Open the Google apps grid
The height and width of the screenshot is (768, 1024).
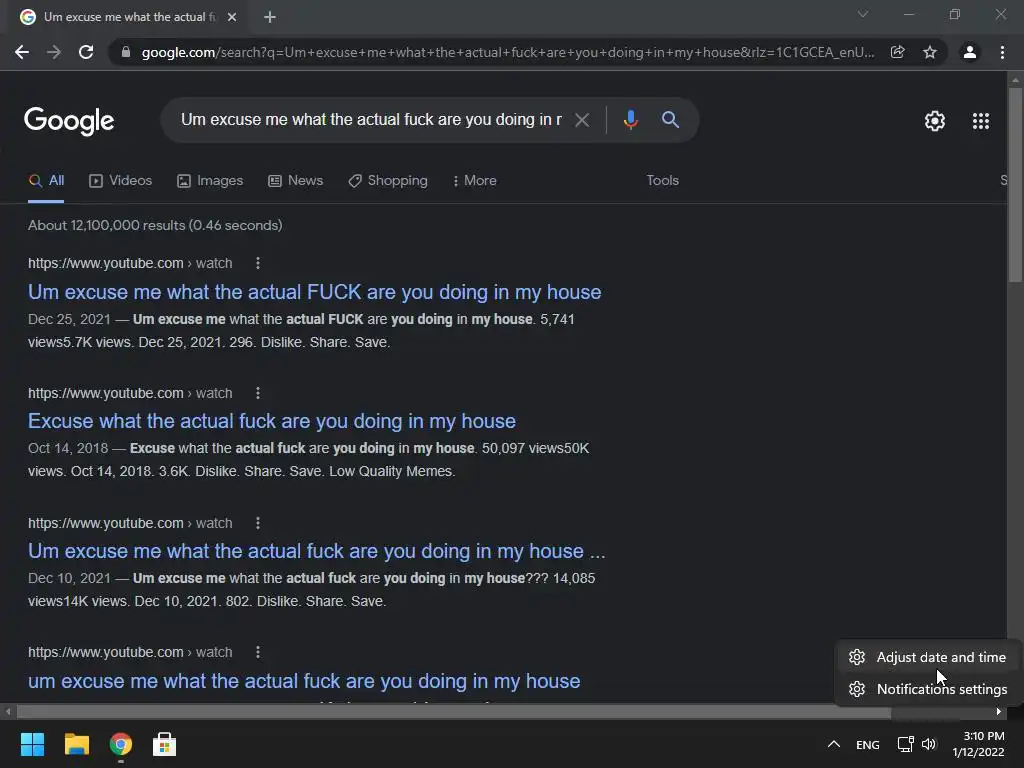tap(981, 121)
